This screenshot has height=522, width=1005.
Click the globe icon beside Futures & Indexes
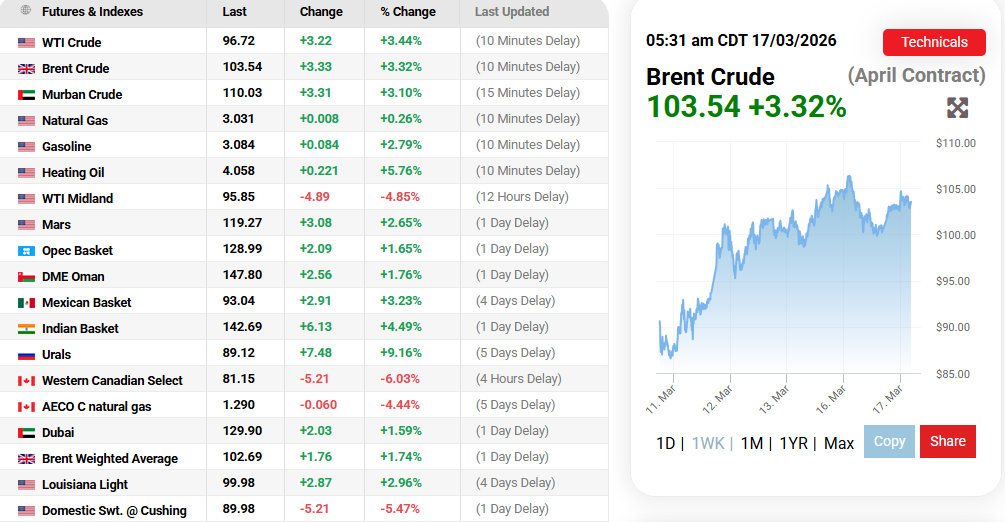(26, 10)
